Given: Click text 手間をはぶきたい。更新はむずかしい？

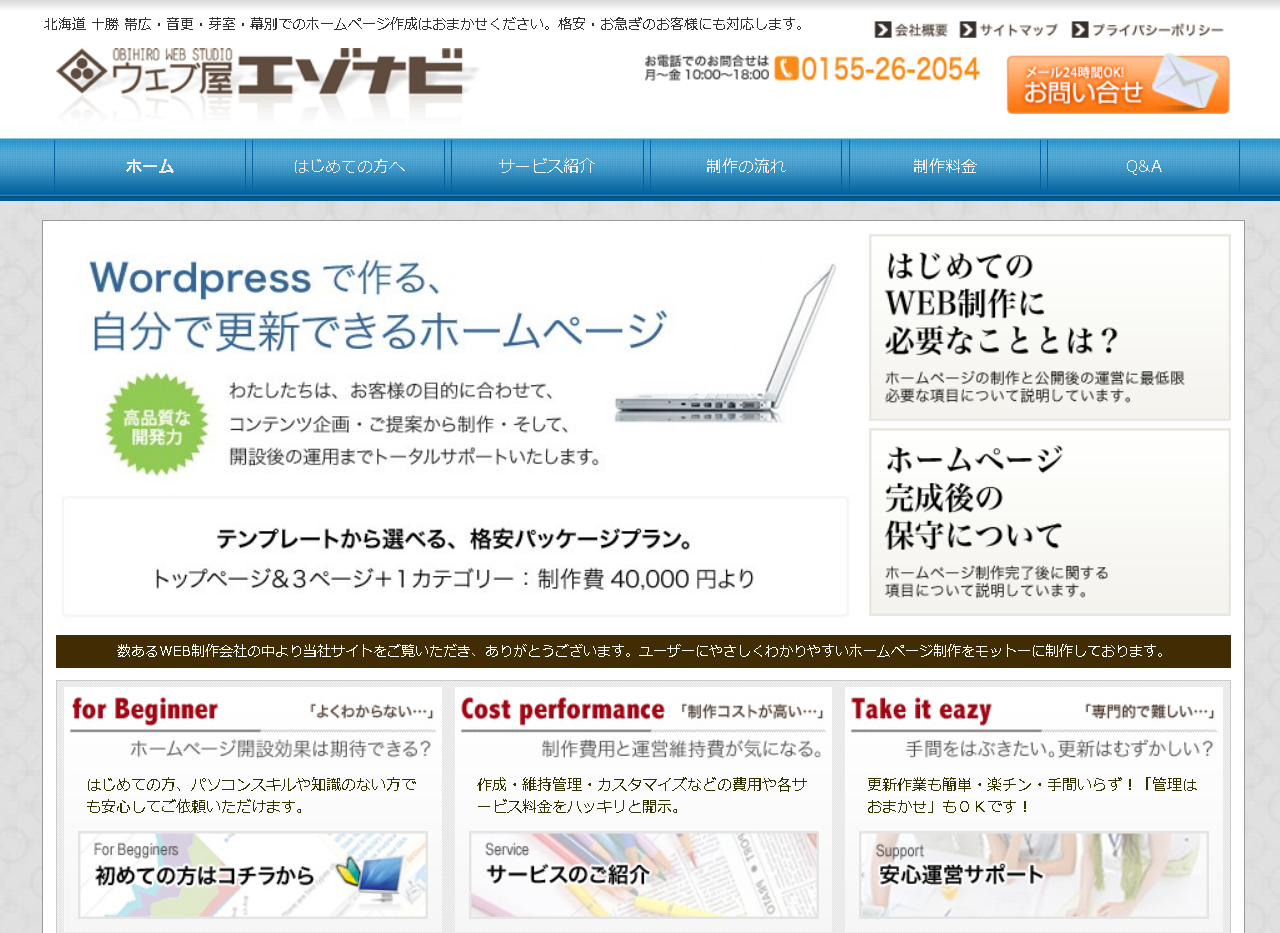Looking at the screenshot, I should [1060, 749].
